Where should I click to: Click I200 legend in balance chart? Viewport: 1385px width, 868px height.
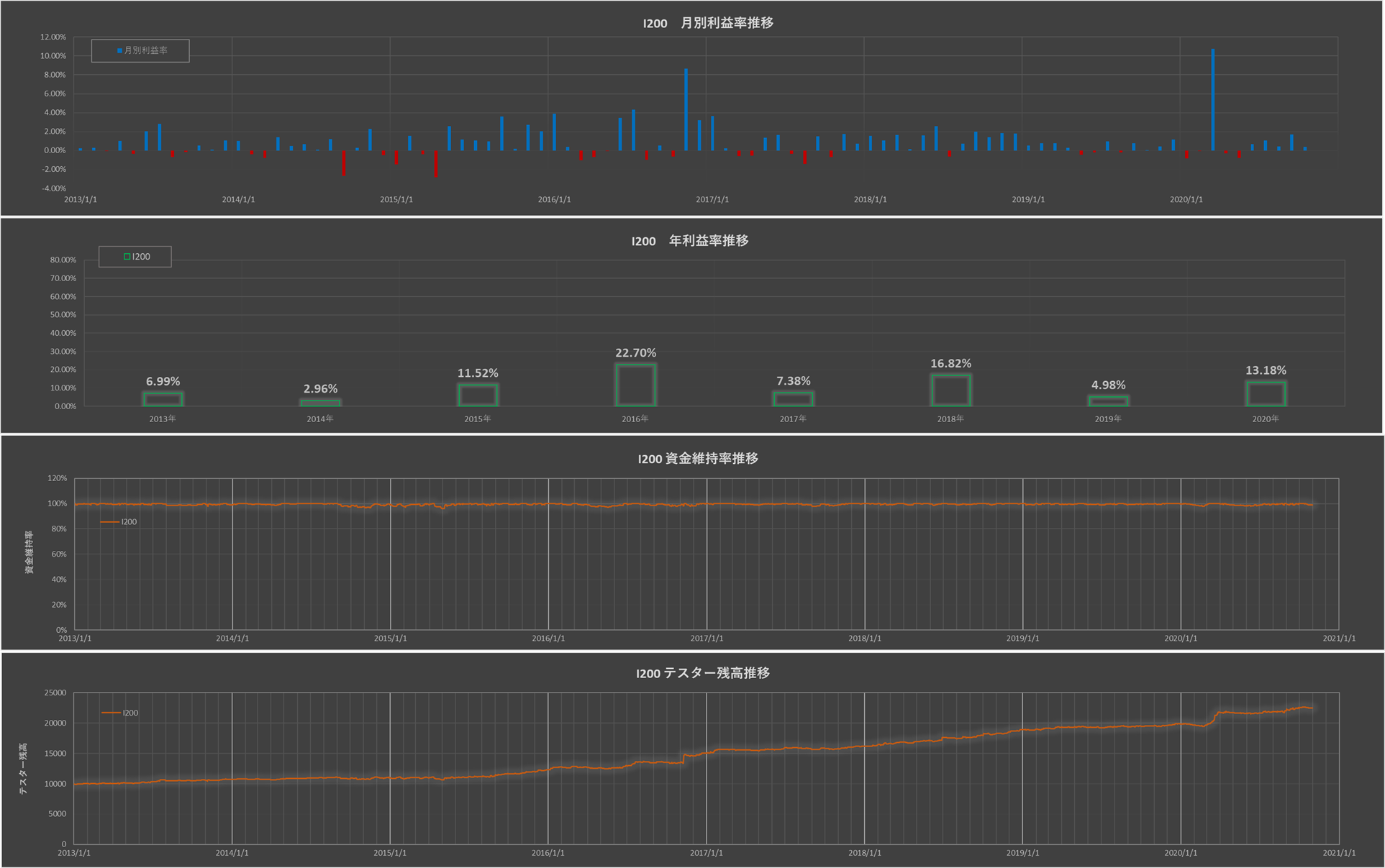click(x=121, y=713)
